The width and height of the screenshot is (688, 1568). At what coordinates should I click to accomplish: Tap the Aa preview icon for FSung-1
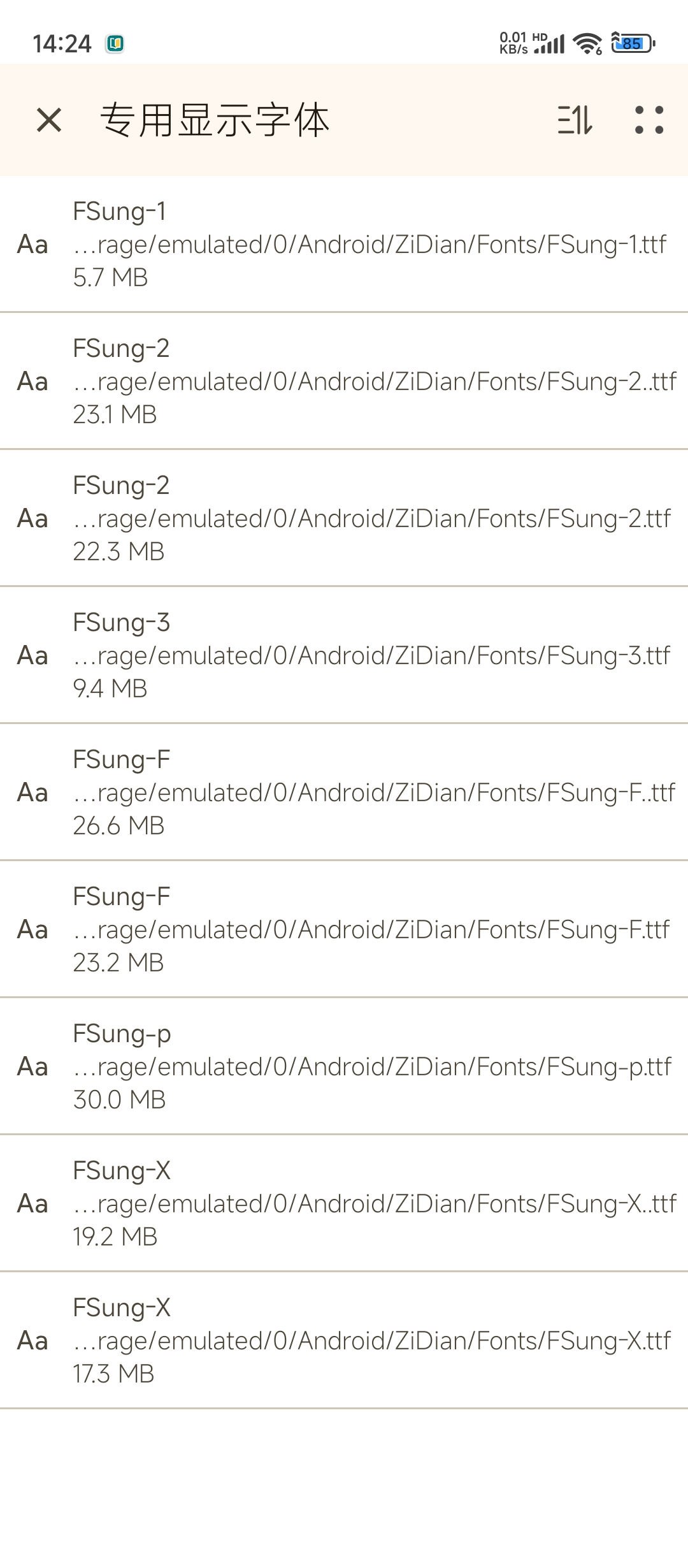click(32, 244)
